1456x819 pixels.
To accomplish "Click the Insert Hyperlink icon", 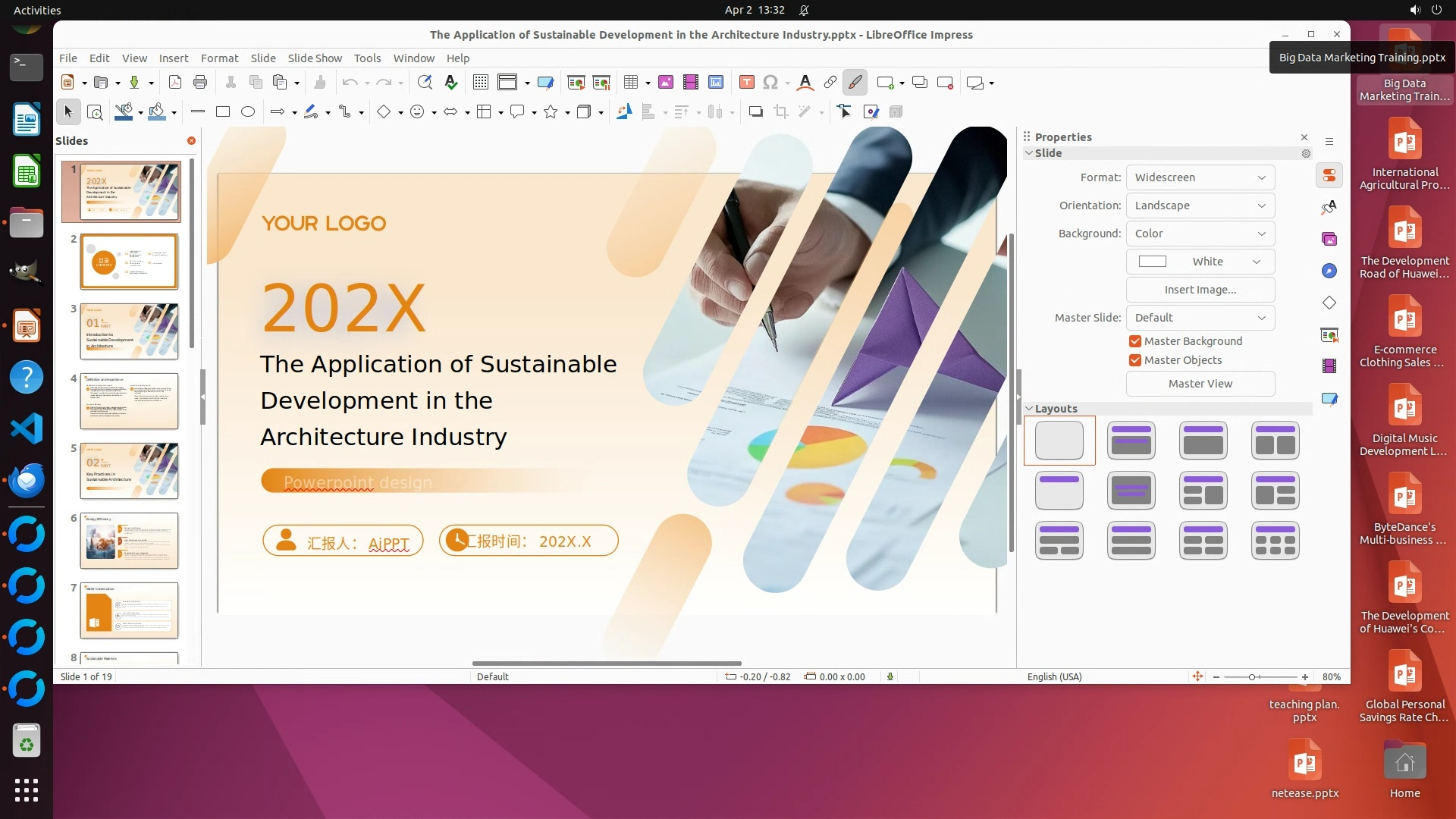I will click(x=830, y=83).
